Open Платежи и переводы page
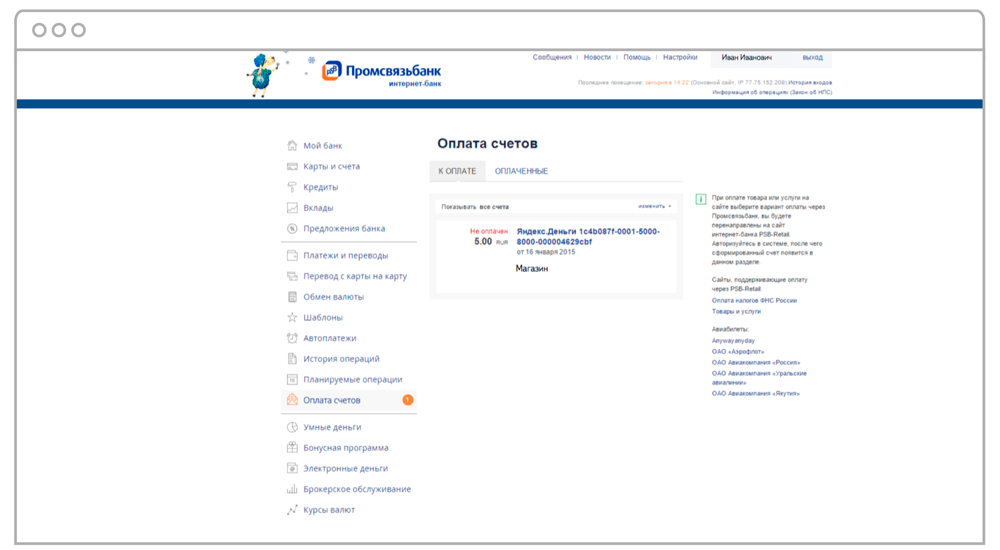Viewport: 1000px width, 550px height. tap(346, 255)
